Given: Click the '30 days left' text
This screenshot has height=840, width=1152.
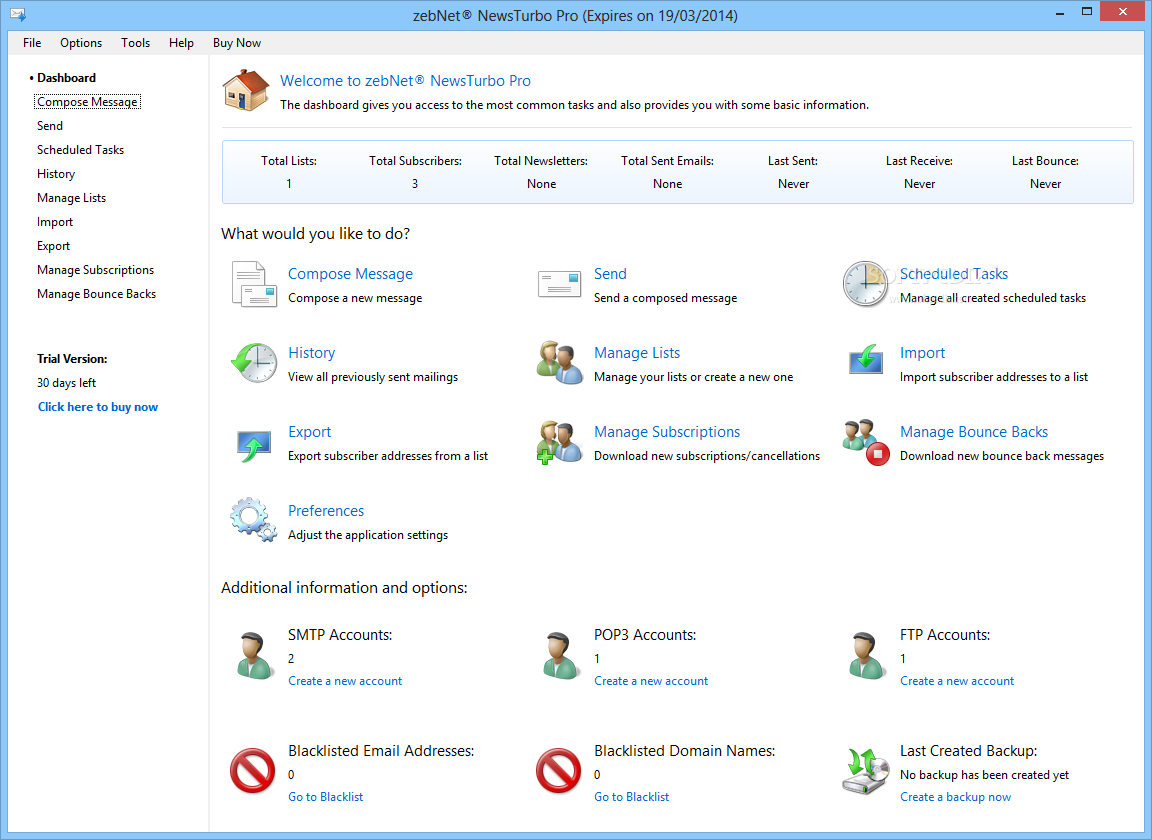Looking at the screenshot, I should (66, 383).
